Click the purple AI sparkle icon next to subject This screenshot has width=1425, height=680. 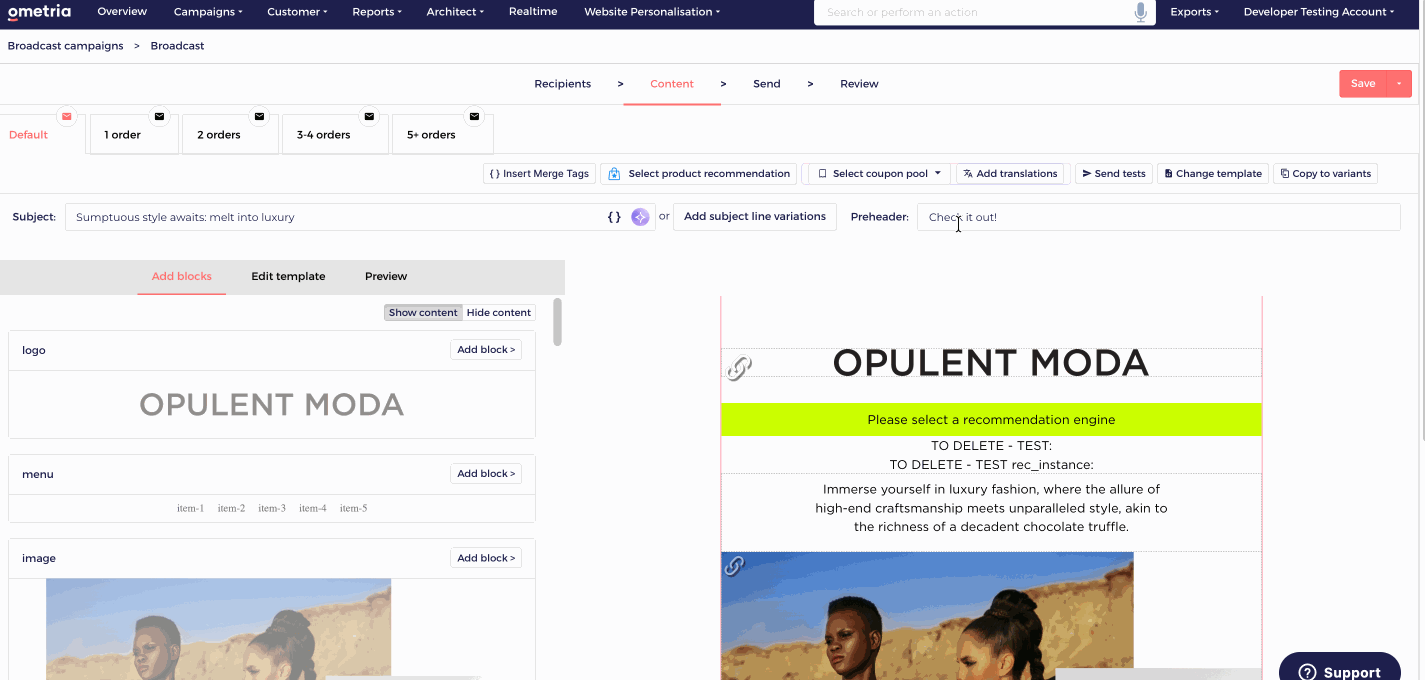point(640,217)
